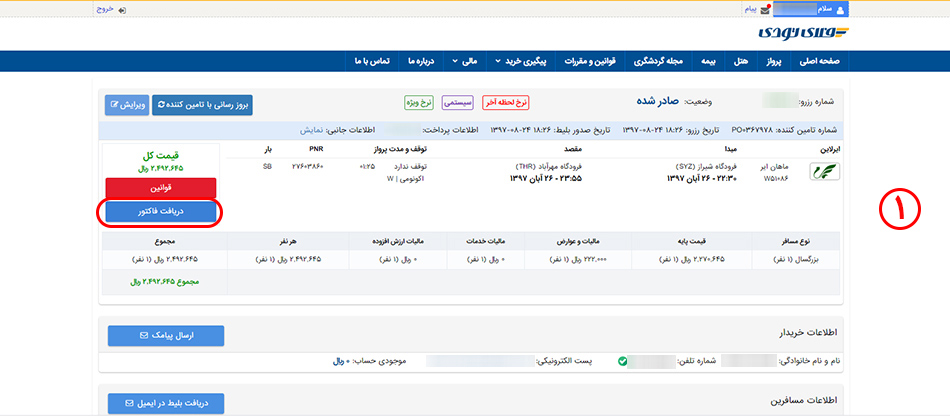The width and height of the screenshot is (950, 416).
Task: Click the نرخ لحظه آخر red tag
Action: 505,103
